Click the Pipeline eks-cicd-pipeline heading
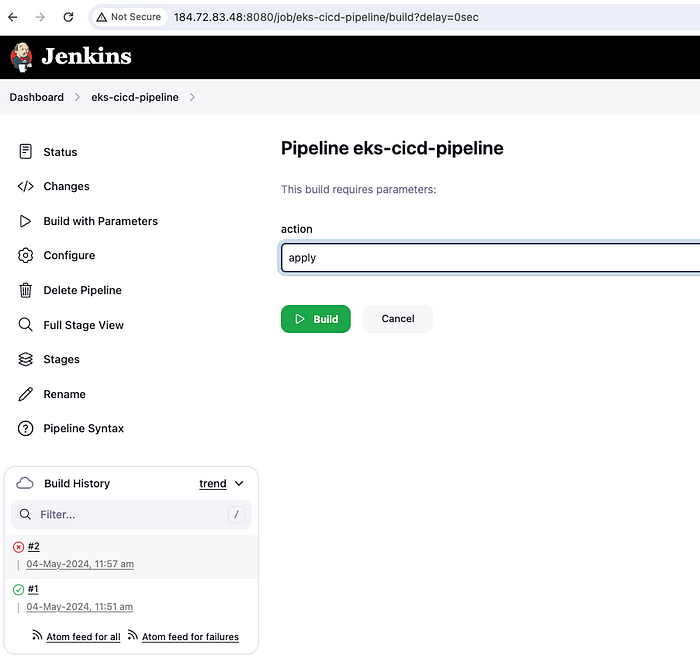The width and height of the screenshot is (700, 662). point(392,148)
